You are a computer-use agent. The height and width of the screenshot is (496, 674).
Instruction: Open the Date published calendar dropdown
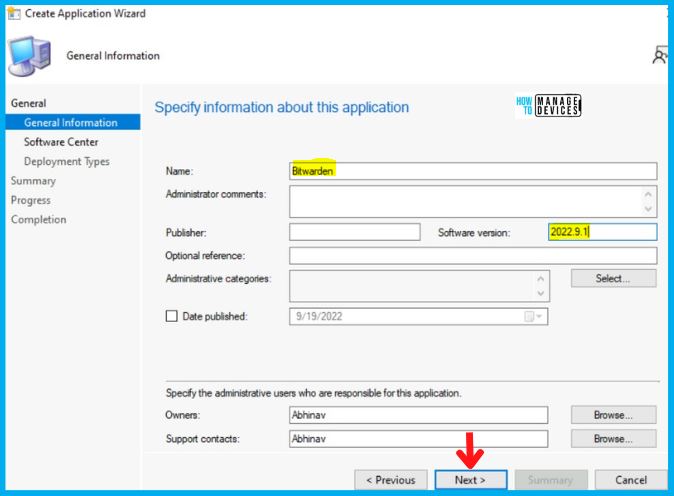pyautogui.click(x=534, y=317)
